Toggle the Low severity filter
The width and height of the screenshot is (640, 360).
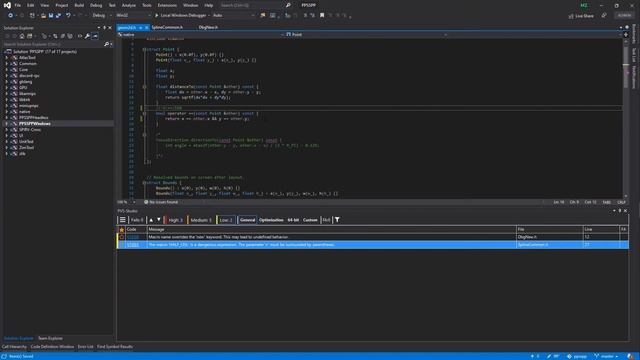[225, 220]
